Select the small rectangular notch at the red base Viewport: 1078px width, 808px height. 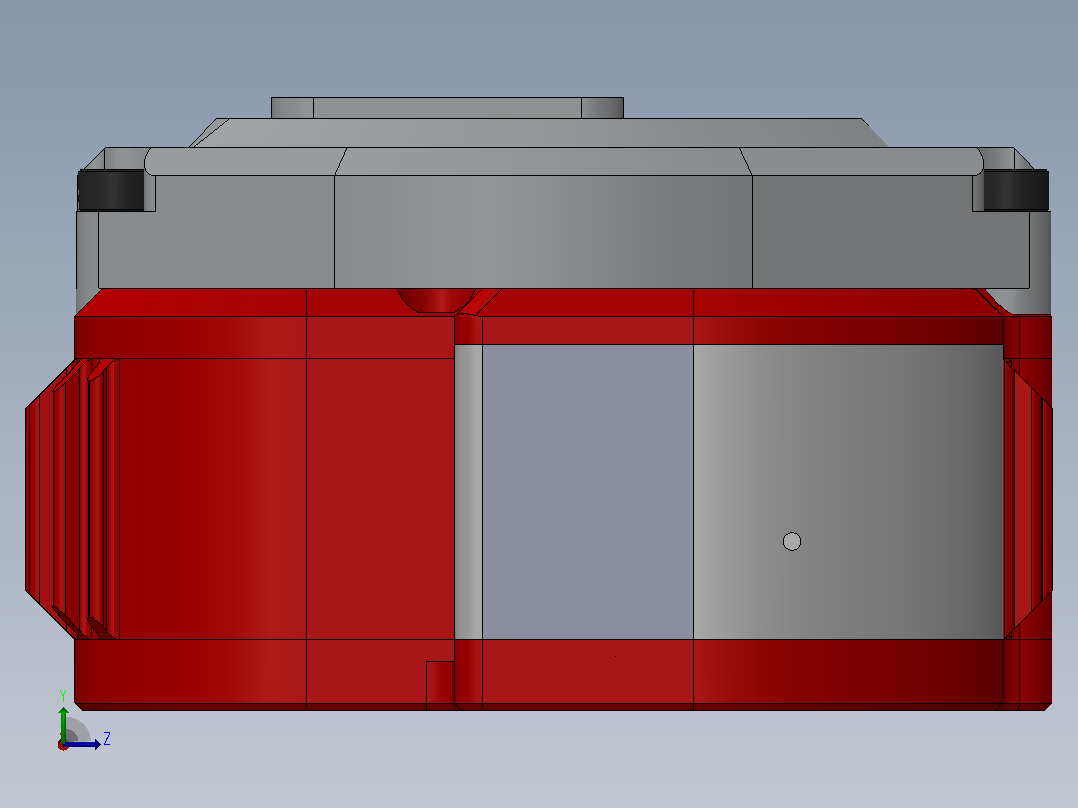tap(440, 685)
